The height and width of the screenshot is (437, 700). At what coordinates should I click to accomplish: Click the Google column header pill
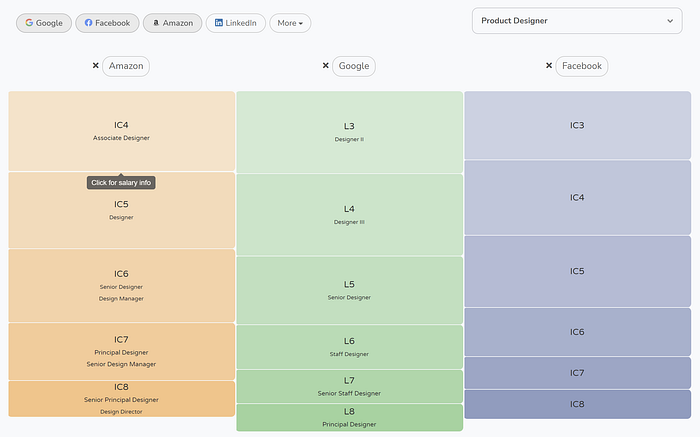tap(354, 66)
